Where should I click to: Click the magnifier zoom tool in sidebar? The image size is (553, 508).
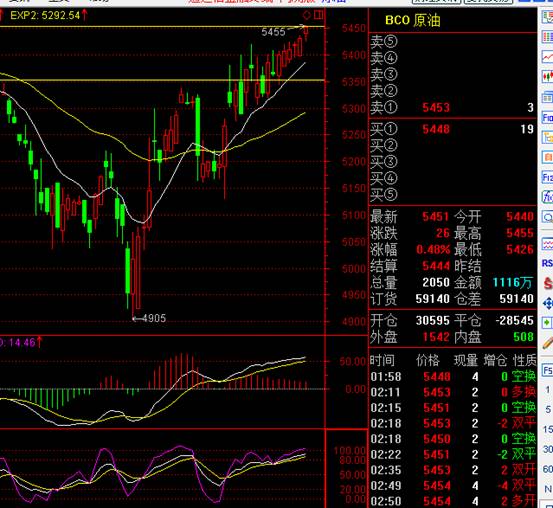(547, 217)
